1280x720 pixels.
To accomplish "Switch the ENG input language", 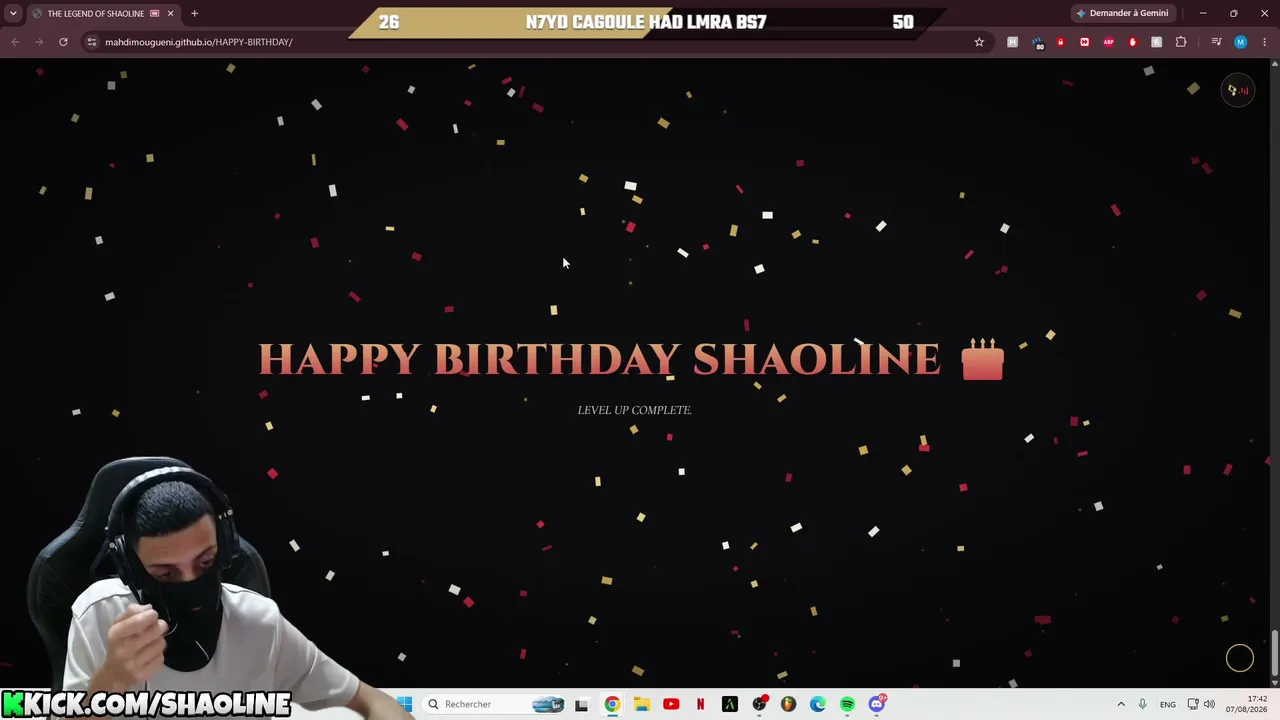I will point(1167,704).
